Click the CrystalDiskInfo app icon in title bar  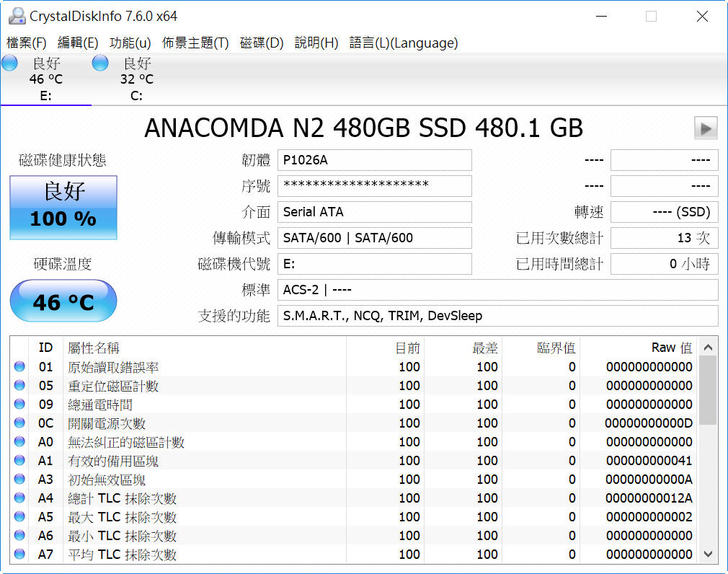tap(16, 16)
